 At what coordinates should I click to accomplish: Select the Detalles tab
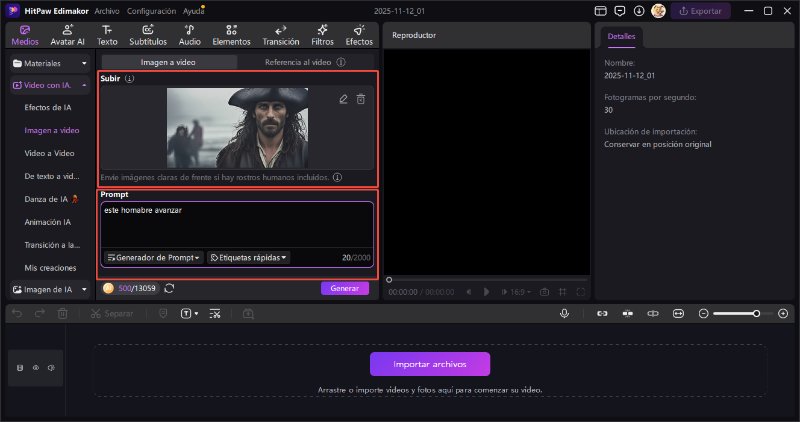[x=621, y=36]
